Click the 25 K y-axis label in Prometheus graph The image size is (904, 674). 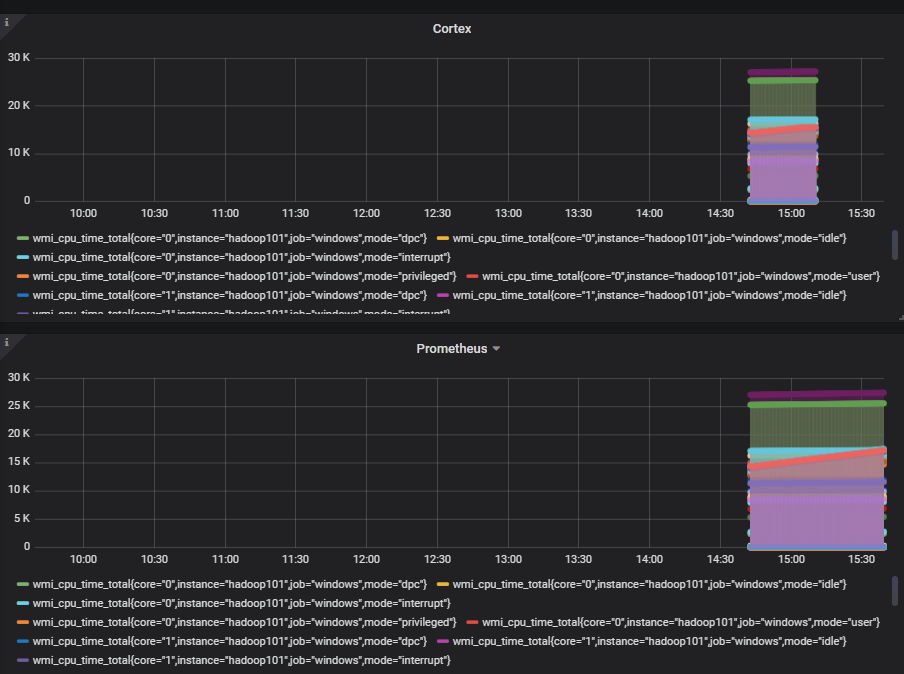pyautogui.click(x=18, y=405)
